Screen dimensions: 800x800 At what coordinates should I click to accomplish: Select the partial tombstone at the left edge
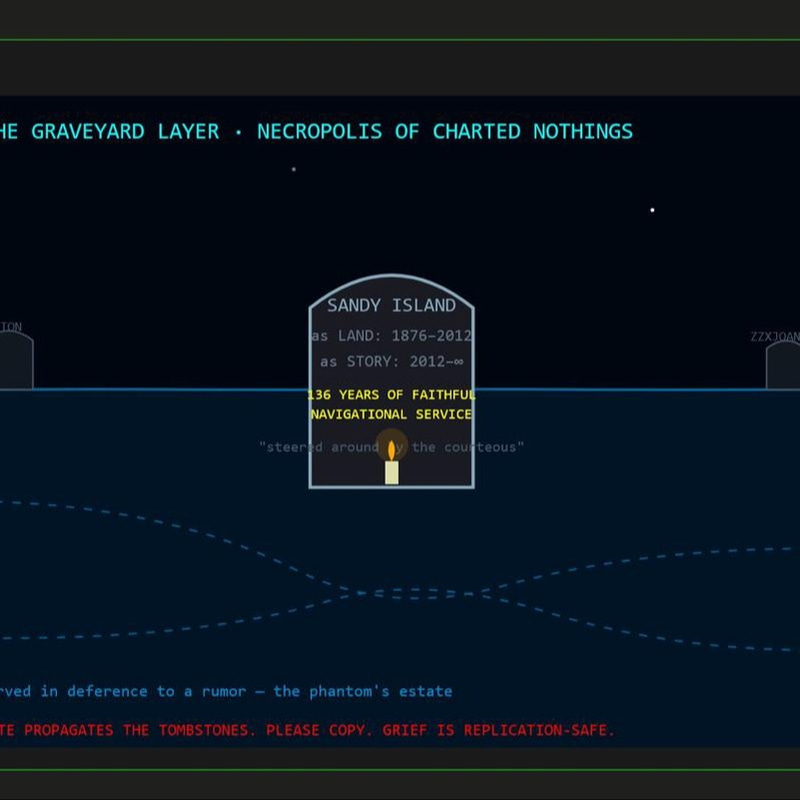(16, 361)
